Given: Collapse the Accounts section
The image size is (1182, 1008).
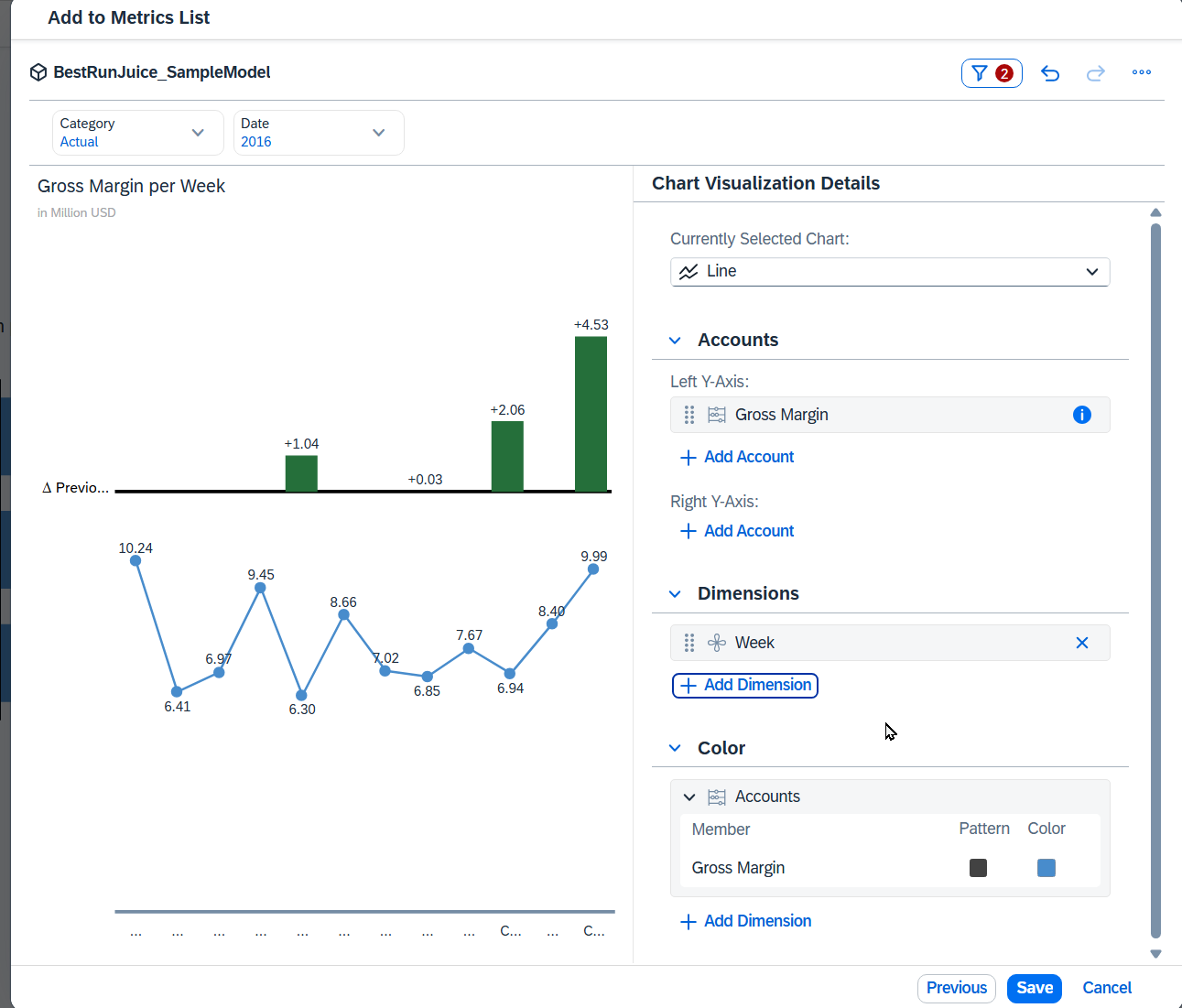Looking at the screenshot, I should 676,341.
